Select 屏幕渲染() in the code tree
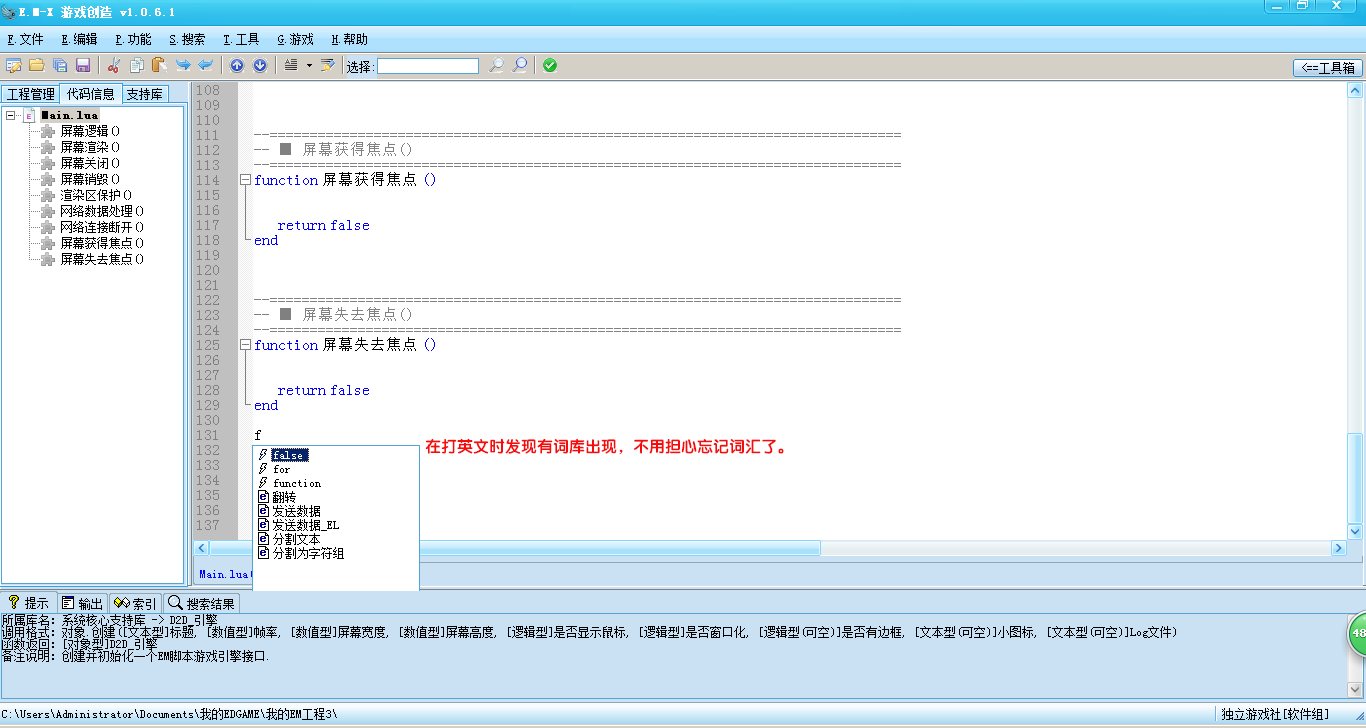Viewport: 1366px width, 728px height. [90, 147]
